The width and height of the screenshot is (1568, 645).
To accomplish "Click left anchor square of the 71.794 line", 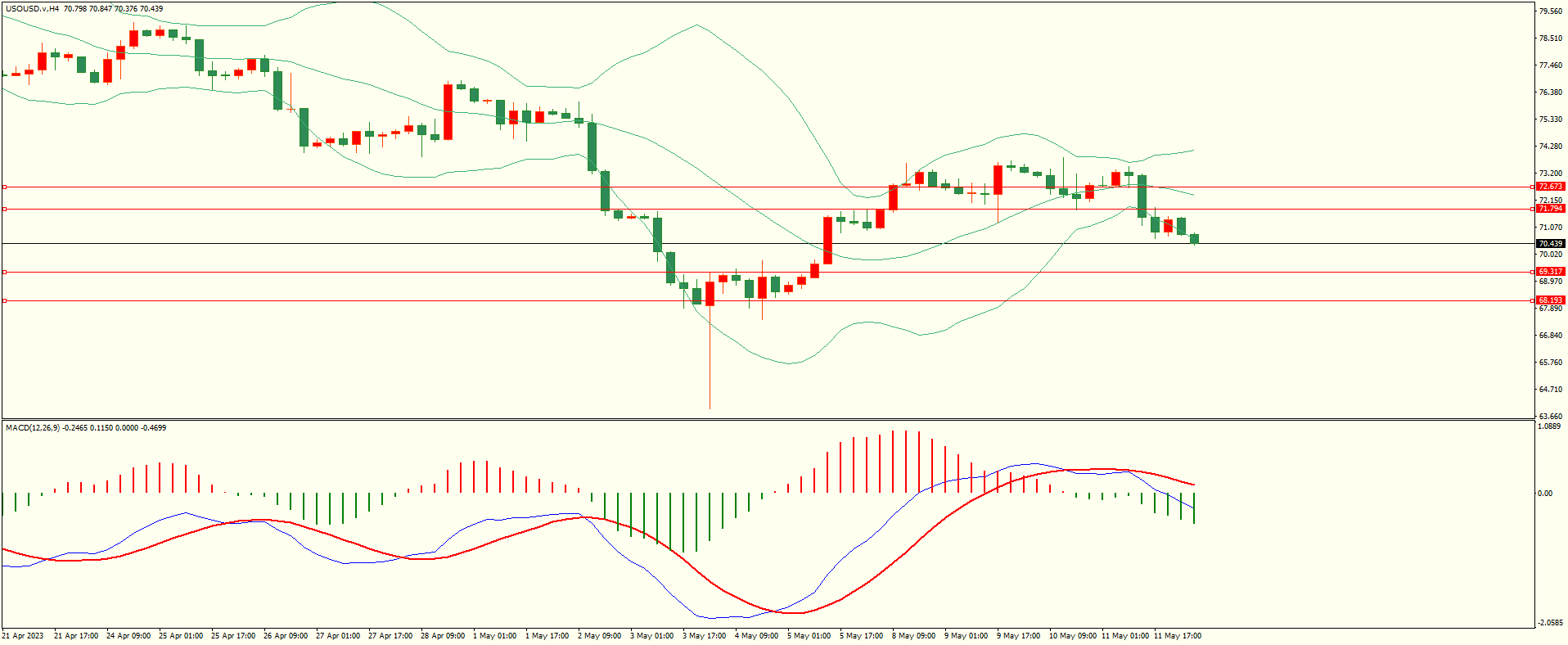I will [4, 209].
